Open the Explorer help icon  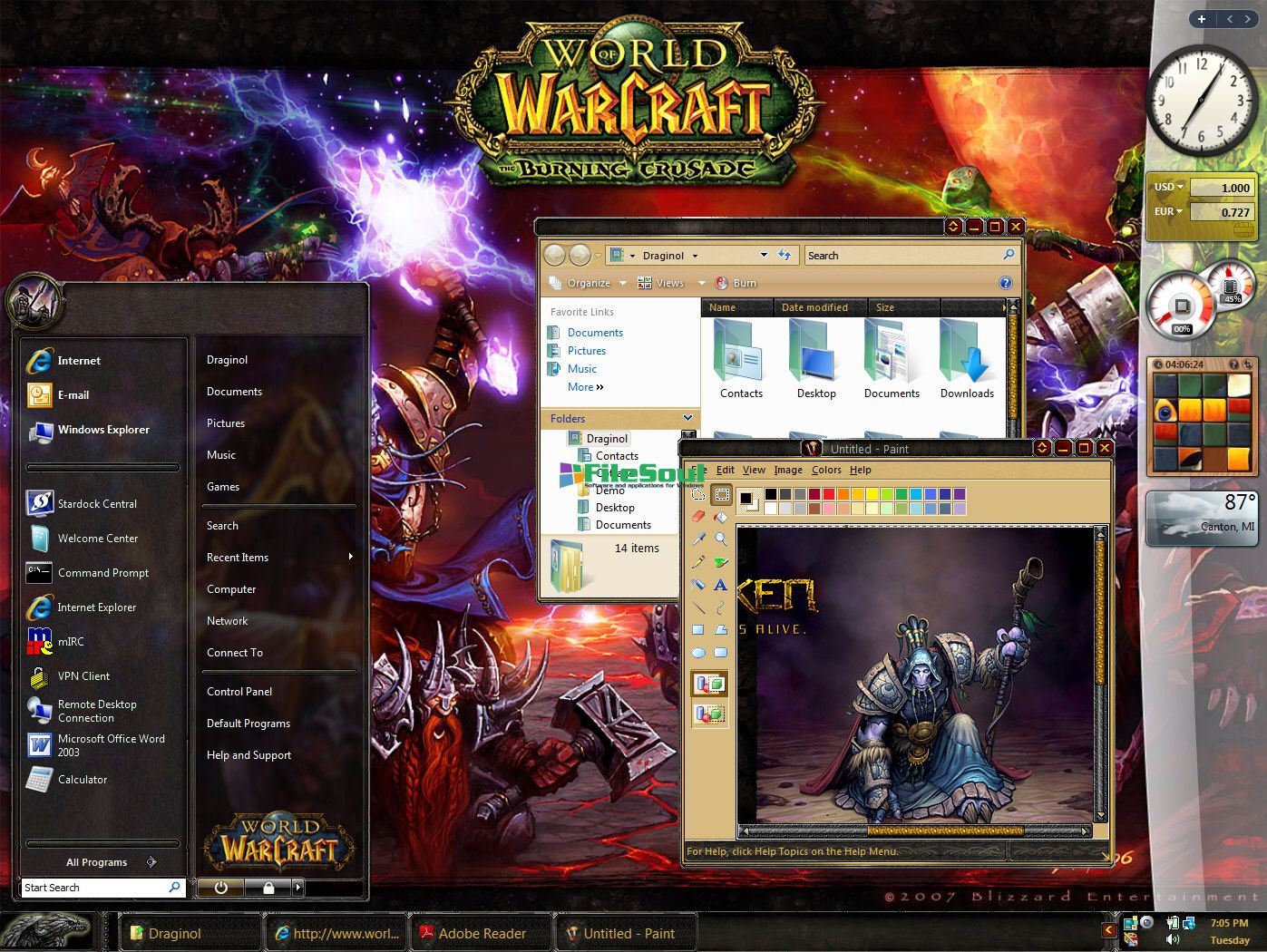pyautogui.click(x=1005, y=283)
